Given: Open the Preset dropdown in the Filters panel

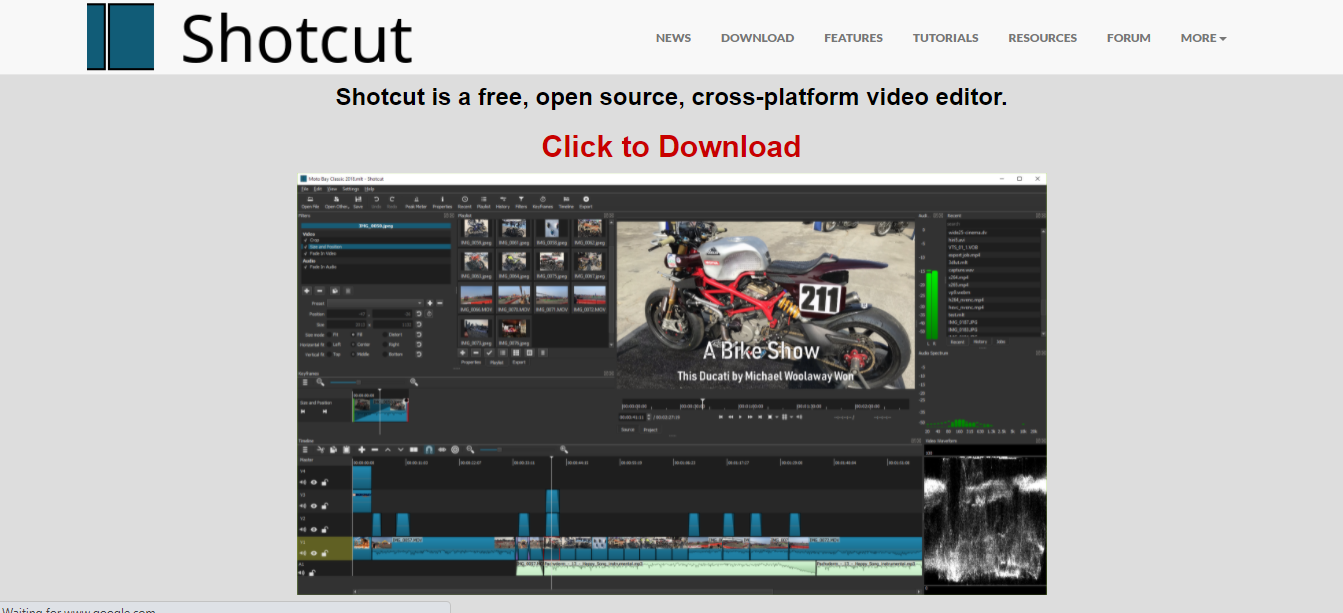Looking at the screenshot, I should point(375,303).
